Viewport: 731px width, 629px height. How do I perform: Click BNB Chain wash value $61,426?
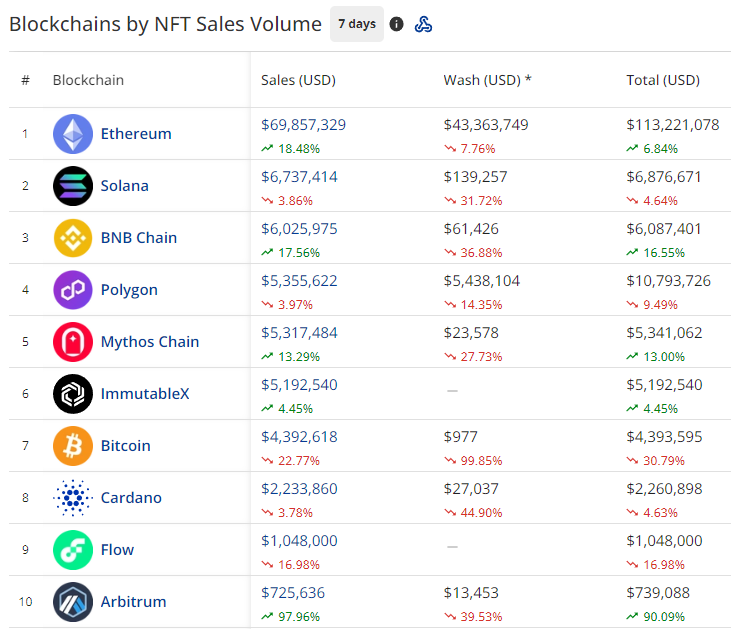pos(471,229)
